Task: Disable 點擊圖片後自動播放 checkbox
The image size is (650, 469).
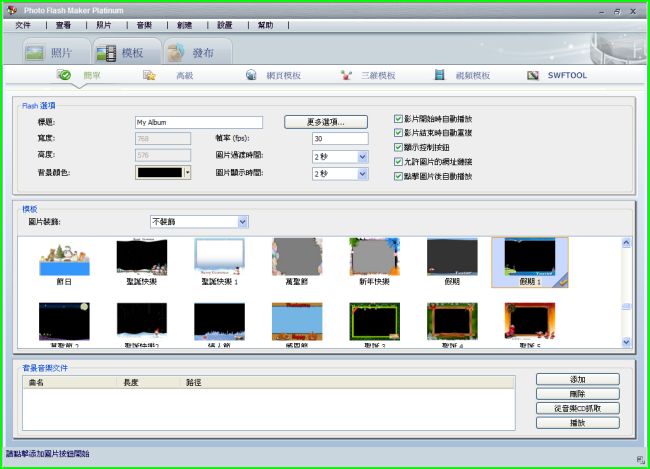Action: point(400,175)
